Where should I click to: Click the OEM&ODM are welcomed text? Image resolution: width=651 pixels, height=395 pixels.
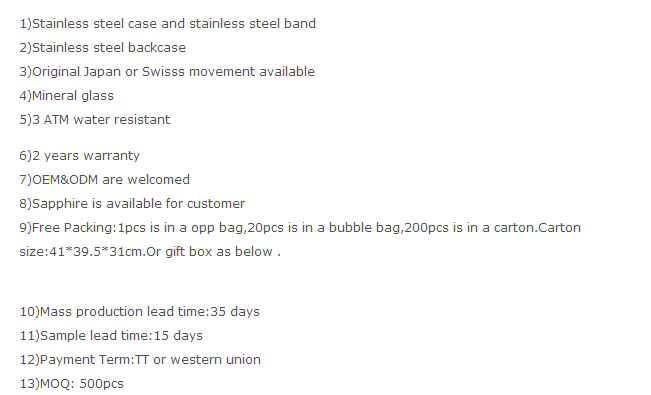pyautogui.click(x=105, y=180)
